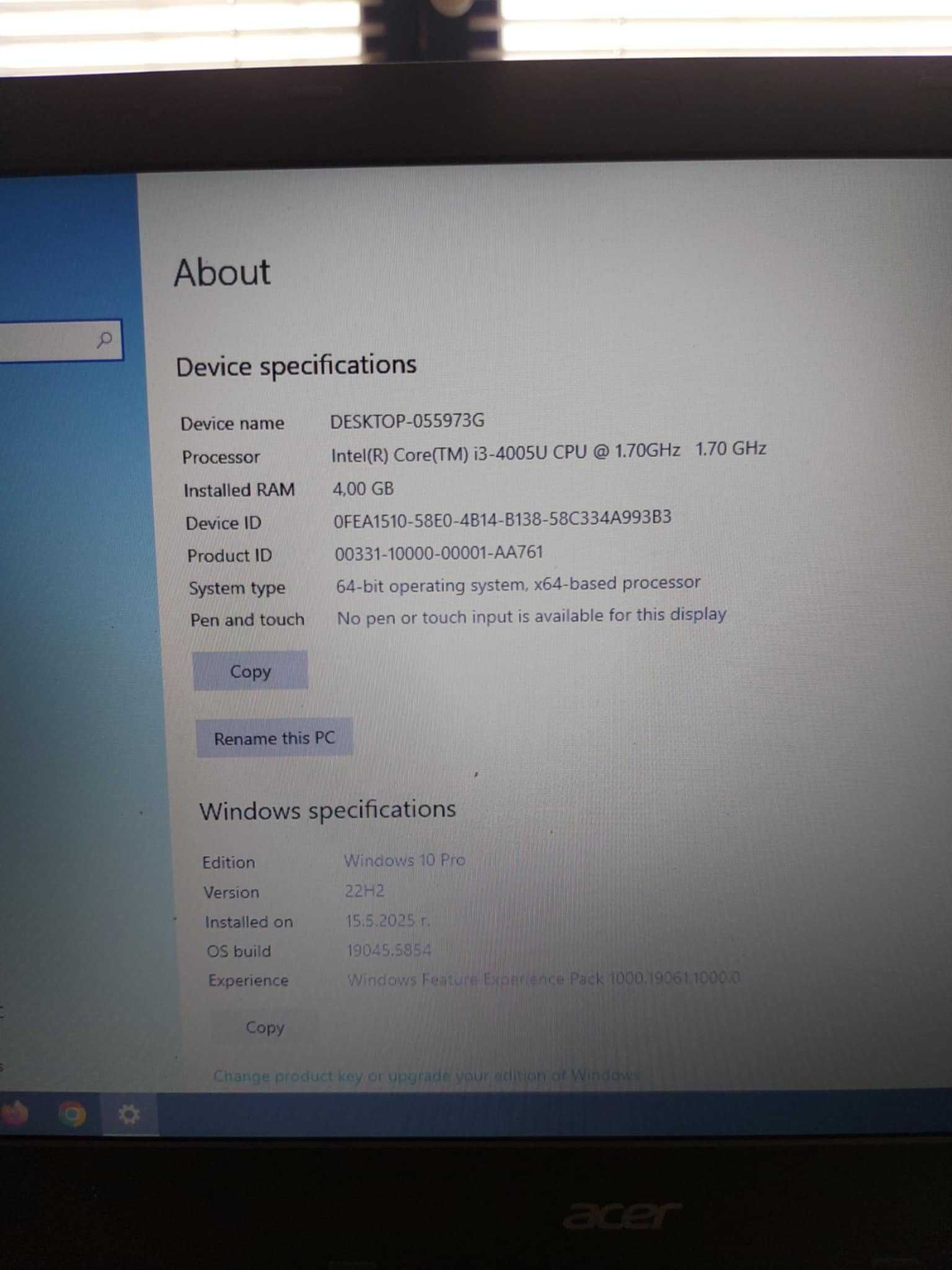Copy the Windows specifications
This screenshot has width=952, height=1270.
click(265, 1027)
